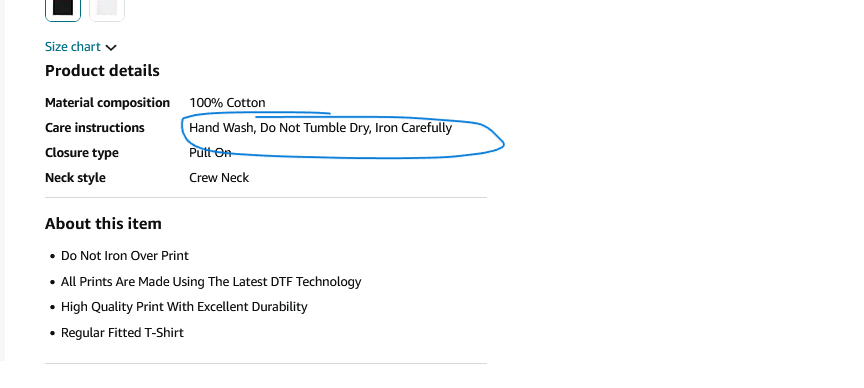Screen dimensions: 864x388
Task: Click the Iron Carefully phrase
Action: tap(413, 128)
